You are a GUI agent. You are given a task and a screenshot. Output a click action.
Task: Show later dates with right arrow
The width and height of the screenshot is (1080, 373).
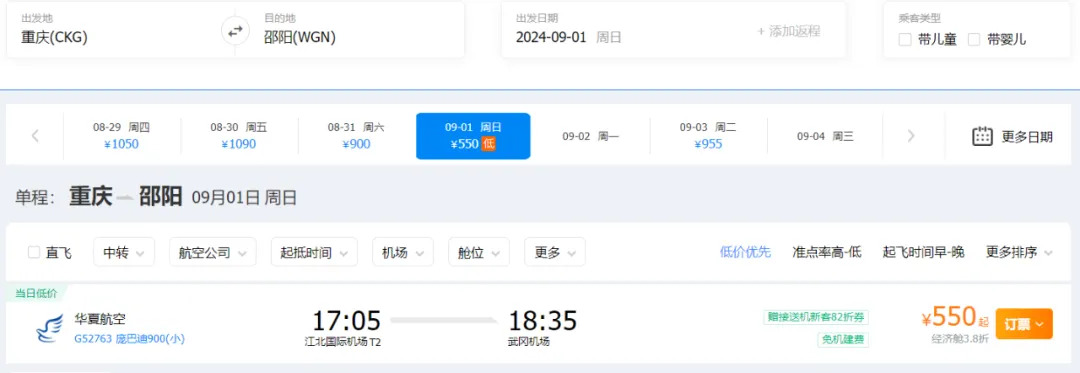[x=911, y=136]
